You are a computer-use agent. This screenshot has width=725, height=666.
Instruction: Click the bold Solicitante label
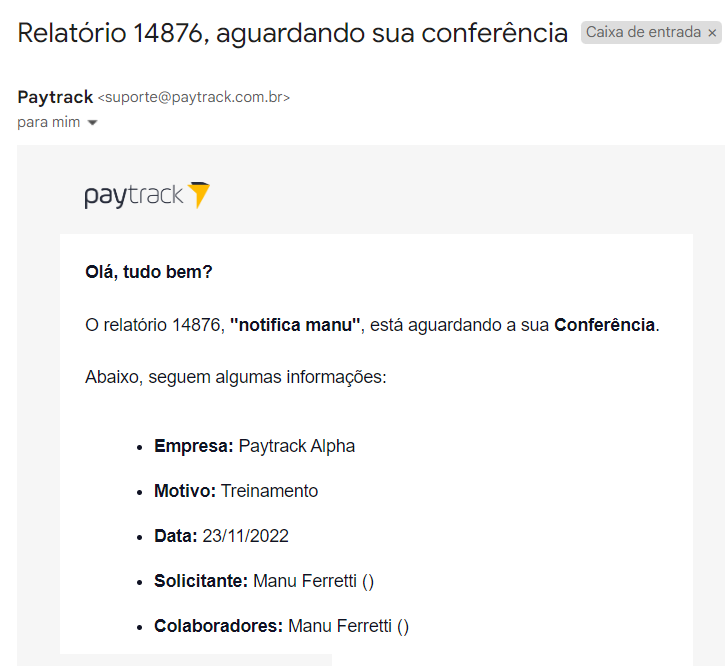[201, 581]
